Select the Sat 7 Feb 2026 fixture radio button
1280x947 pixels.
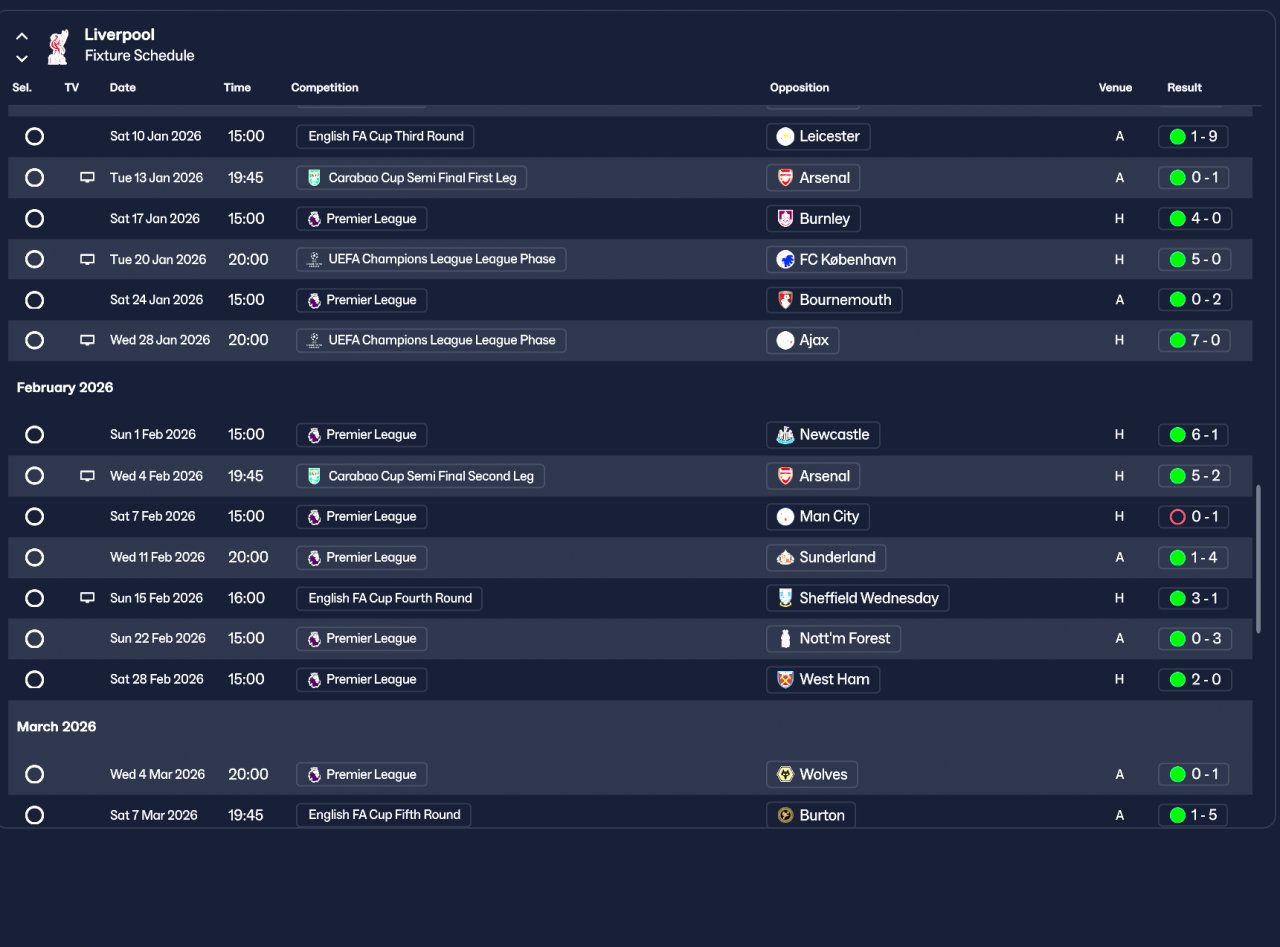point(34,517)
